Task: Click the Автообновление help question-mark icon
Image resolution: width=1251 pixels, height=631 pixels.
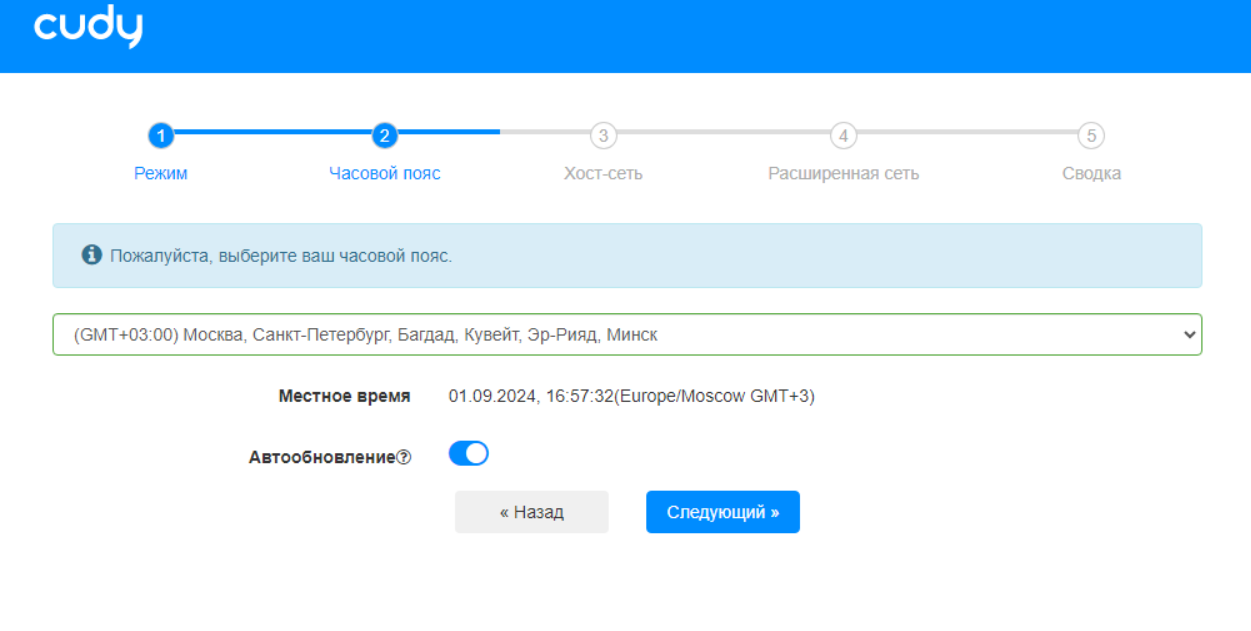Action: pyautogui.click(x=404, y=457)
